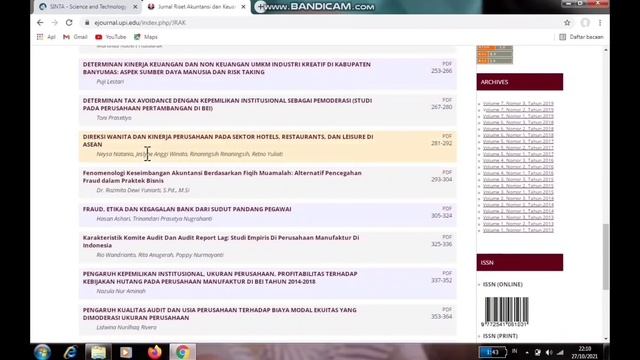Open Windows Media Player from taskbar
The image size is (640, 360).
point(126,352)
